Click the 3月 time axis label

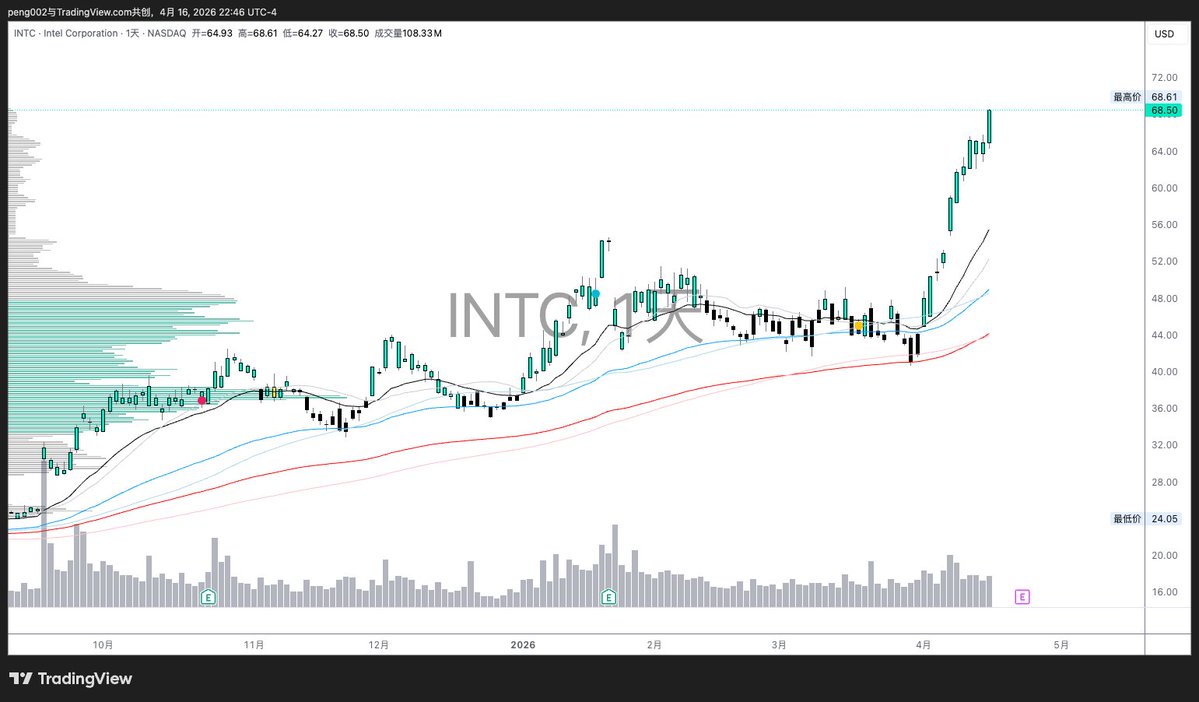tap(778, 645)
